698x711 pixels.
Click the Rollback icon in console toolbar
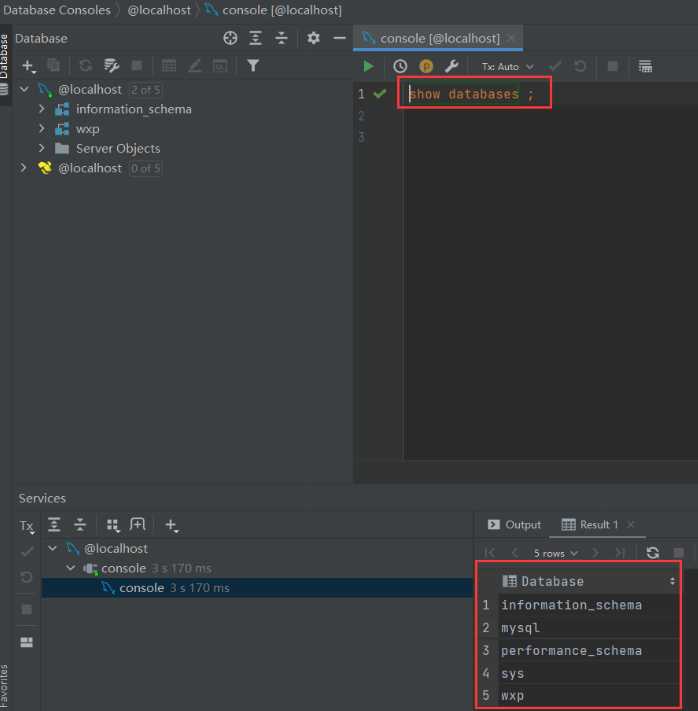click(580, 67)
